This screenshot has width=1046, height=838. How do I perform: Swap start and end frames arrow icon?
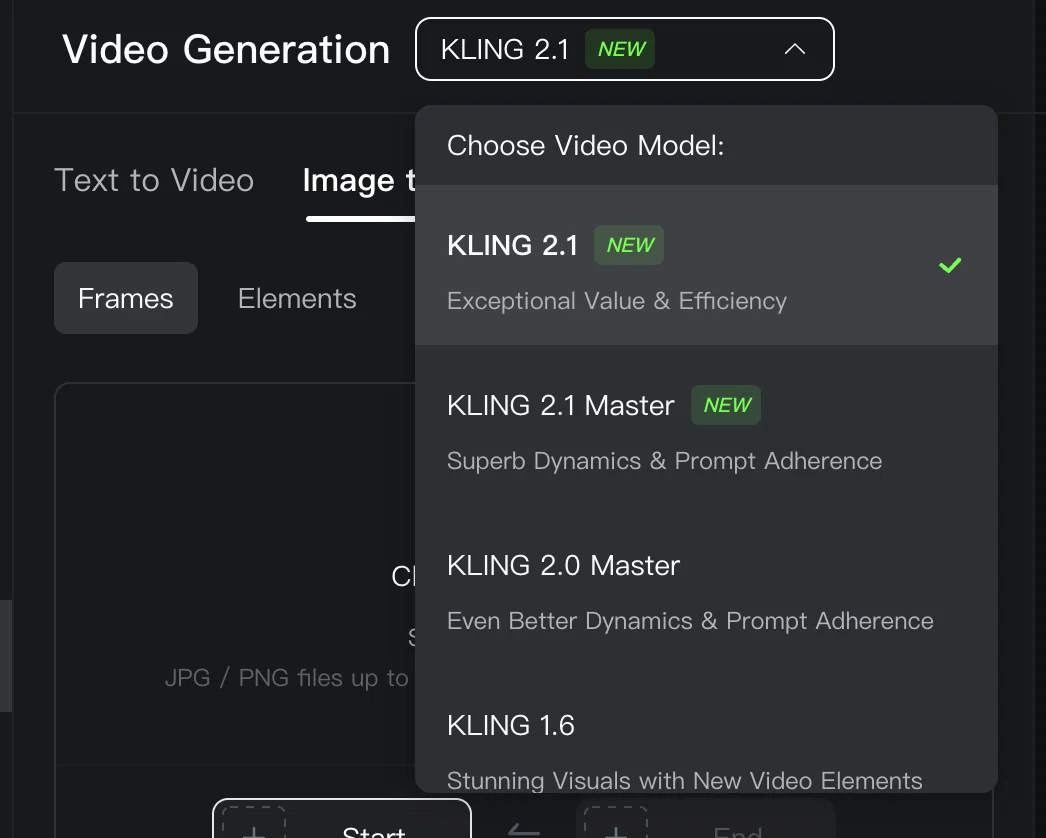(524, 831)
